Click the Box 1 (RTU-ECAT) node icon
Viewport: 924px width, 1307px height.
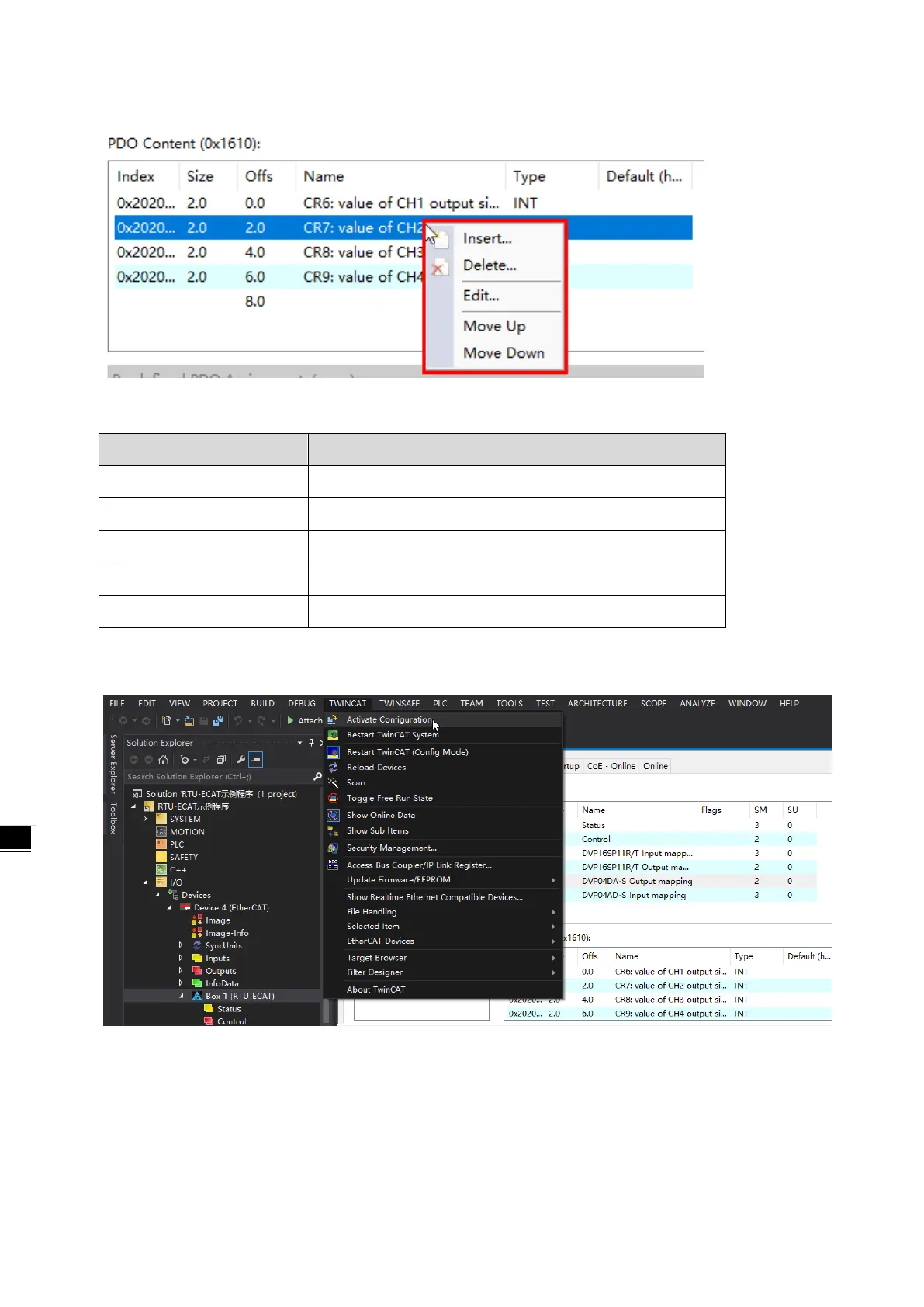[x=197, y=996]
